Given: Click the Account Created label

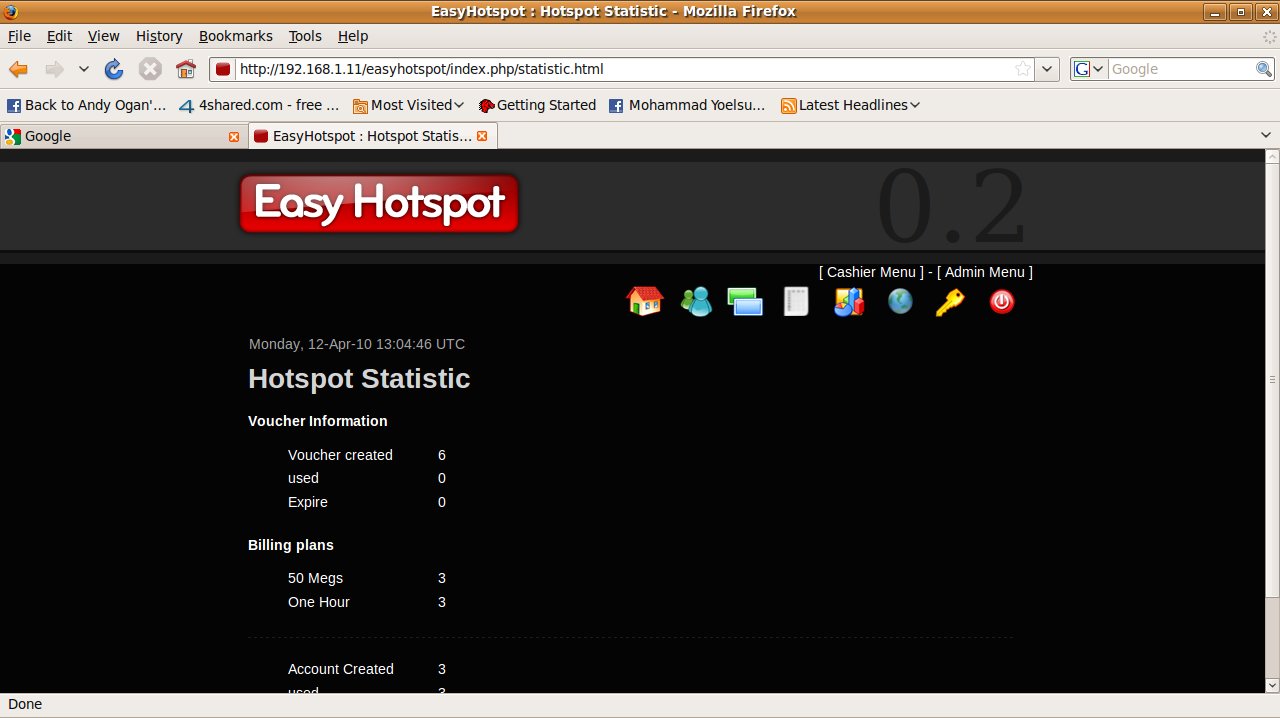Looking at the screenshot, I should pos(341,669).
